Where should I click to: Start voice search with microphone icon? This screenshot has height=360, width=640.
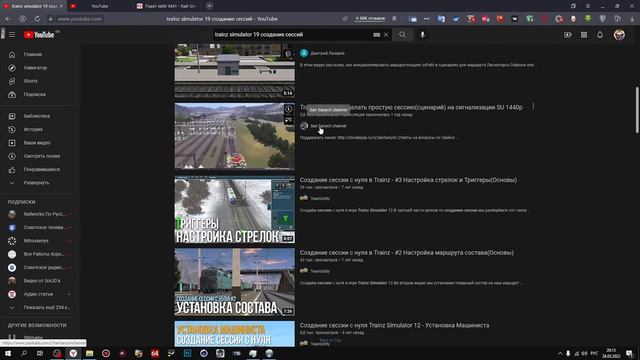pyautogui.click(x=422, y=35)
